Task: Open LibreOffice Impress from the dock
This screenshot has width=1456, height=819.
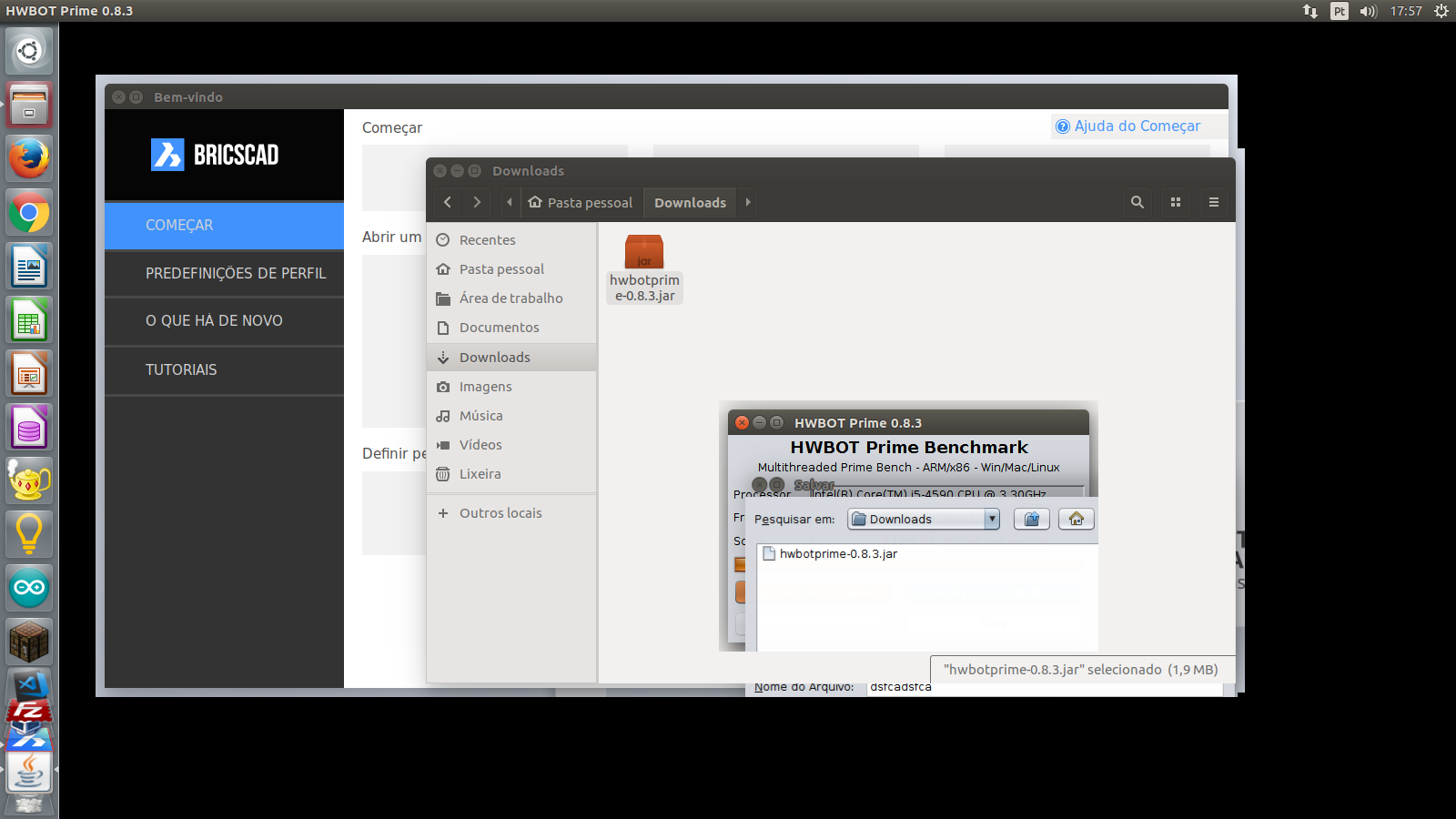Action: pyautogui.click(x=29, y=374)
